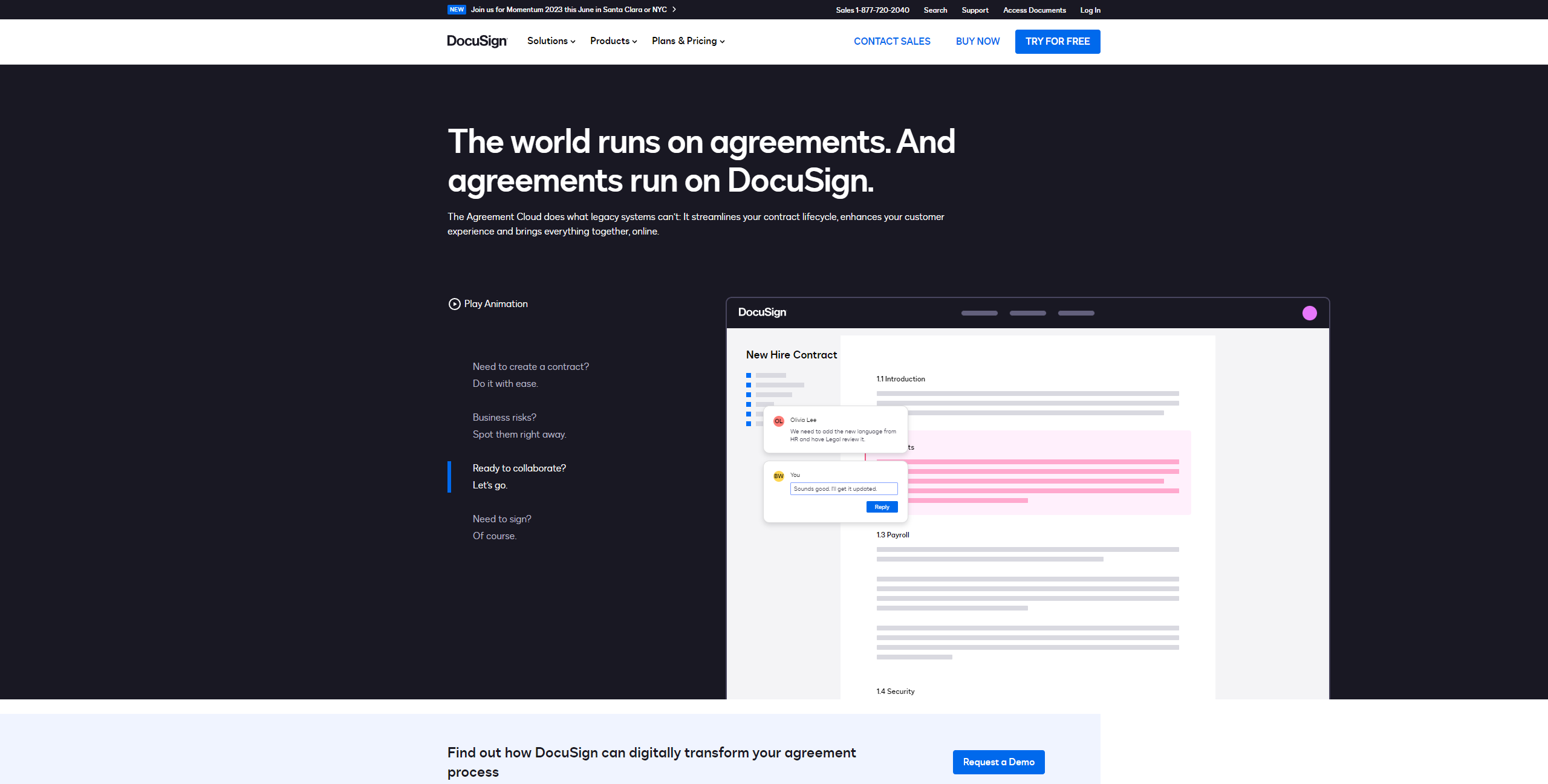
Task: Select the "Need to sign?" step
Action: 501,527
